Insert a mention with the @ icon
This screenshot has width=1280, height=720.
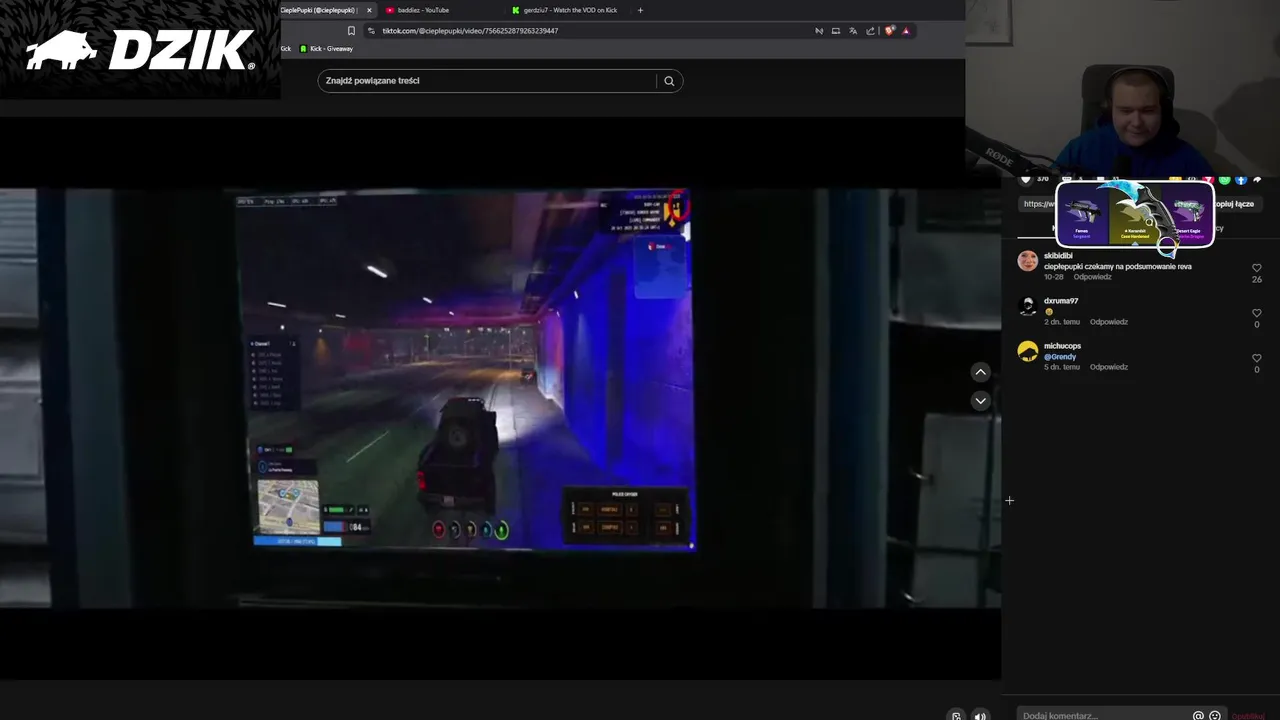1198,716
